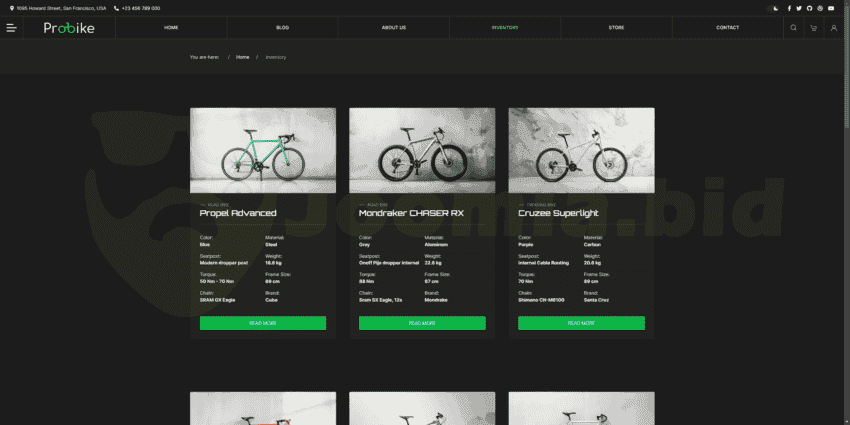The image size is (850, 425).
Task: Open the About Us menu item
Action: [x=394, y=28]
